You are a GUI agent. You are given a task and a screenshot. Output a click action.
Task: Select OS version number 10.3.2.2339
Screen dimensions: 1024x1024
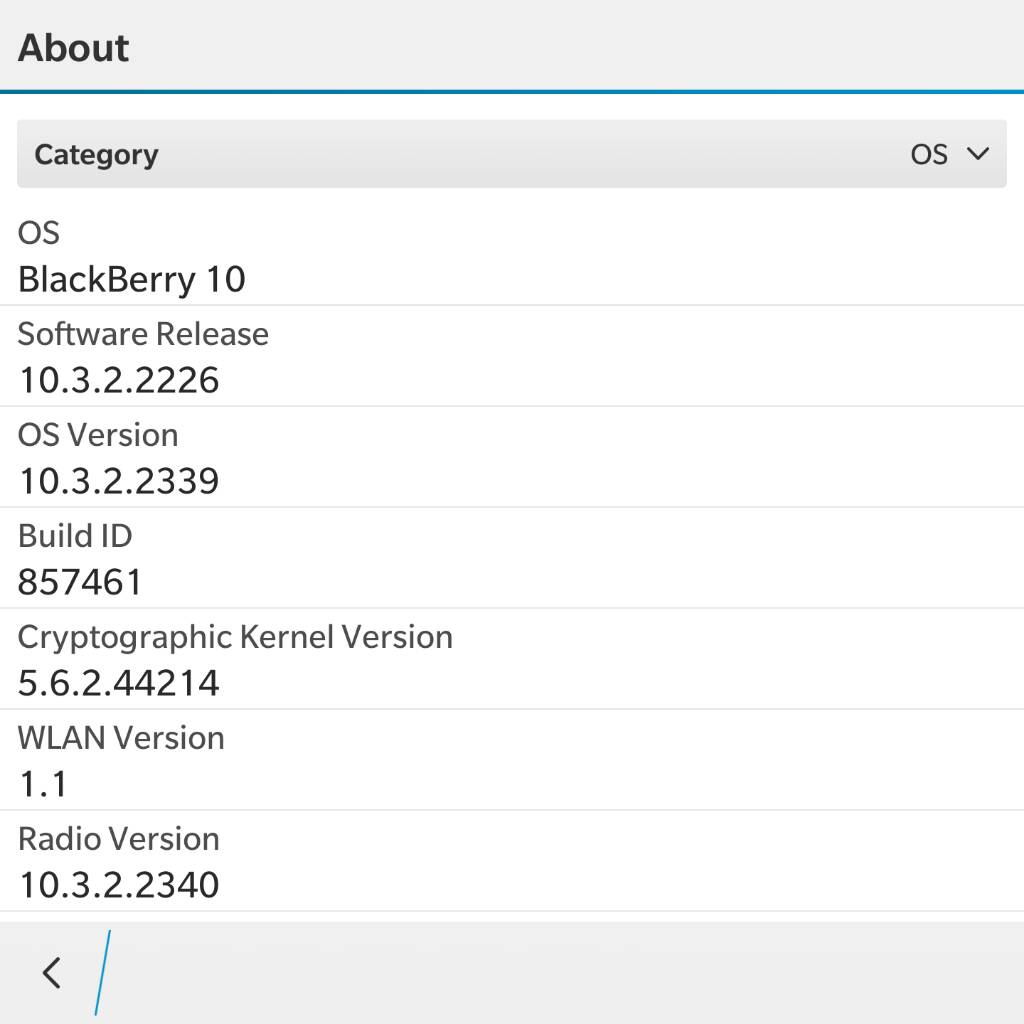coord(119,481)
